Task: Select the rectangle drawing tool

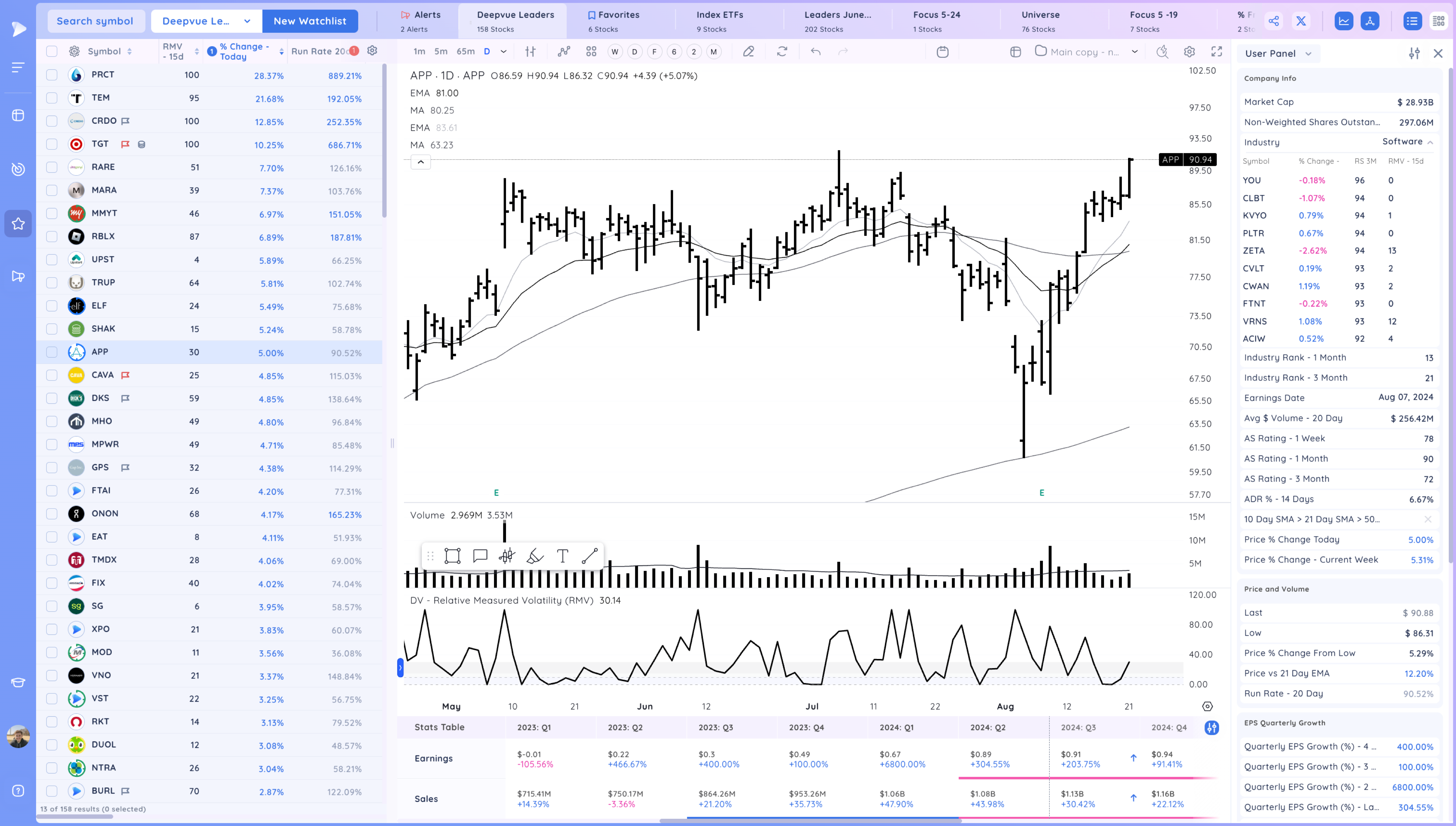Action: pos(452,556)
